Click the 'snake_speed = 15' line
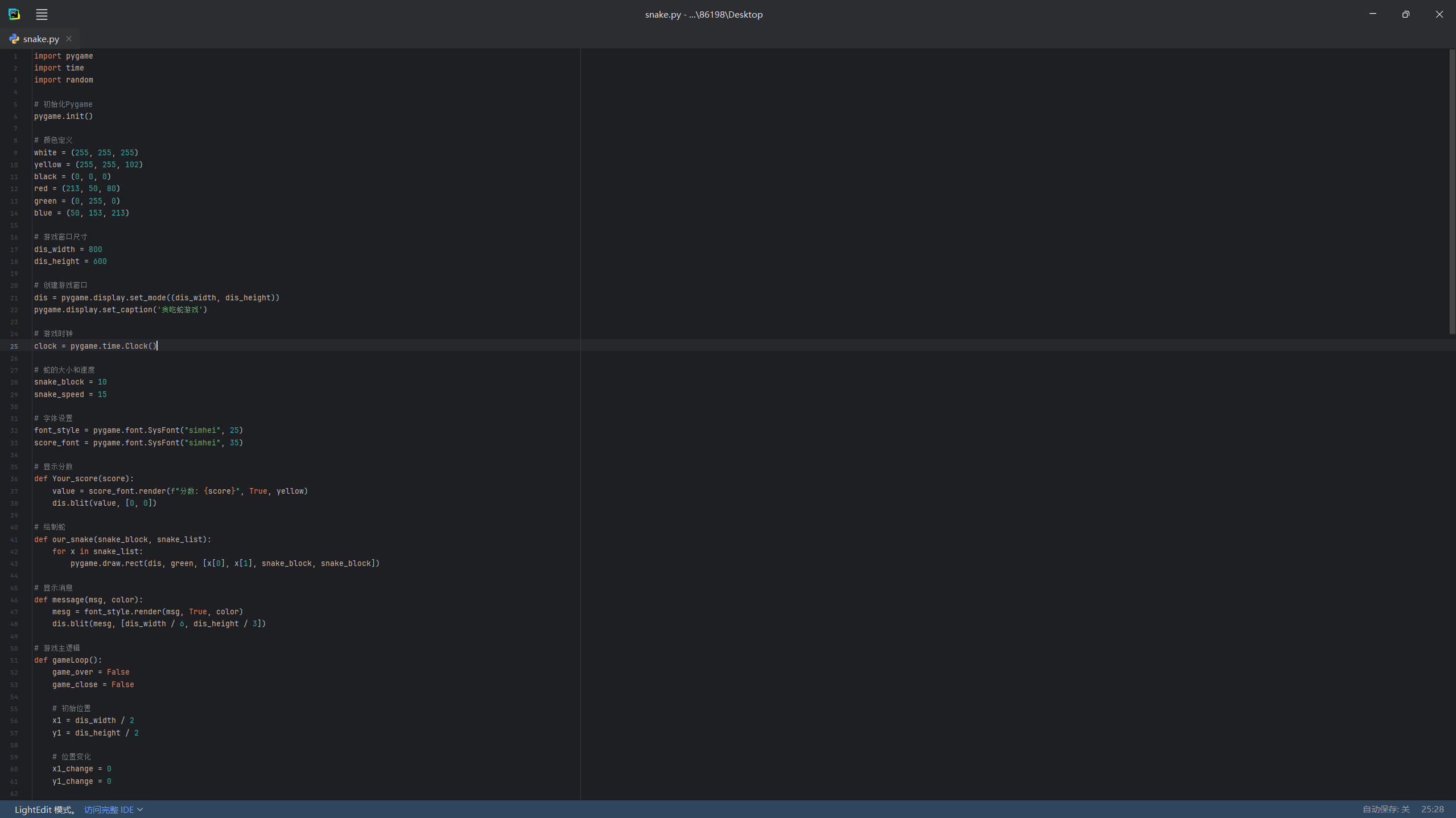 (71, 394)
